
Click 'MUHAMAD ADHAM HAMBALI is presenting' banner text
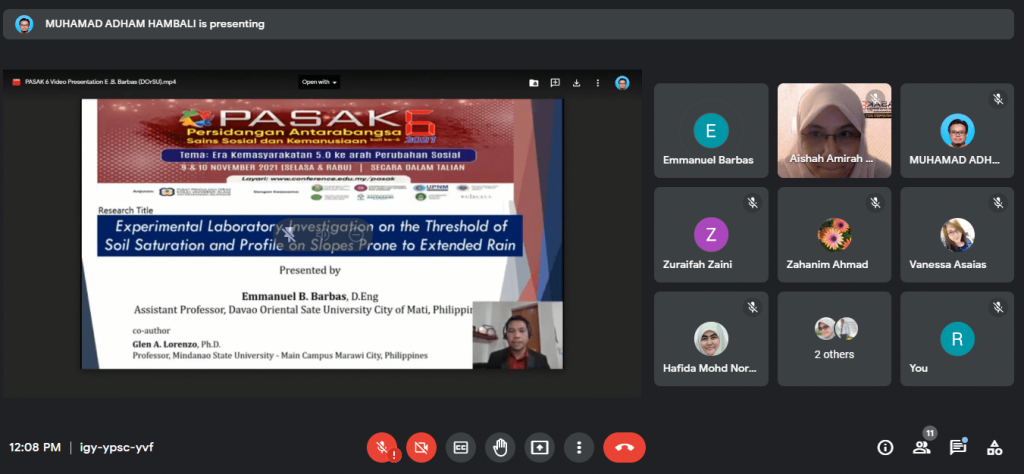click(x=155, y=24)
